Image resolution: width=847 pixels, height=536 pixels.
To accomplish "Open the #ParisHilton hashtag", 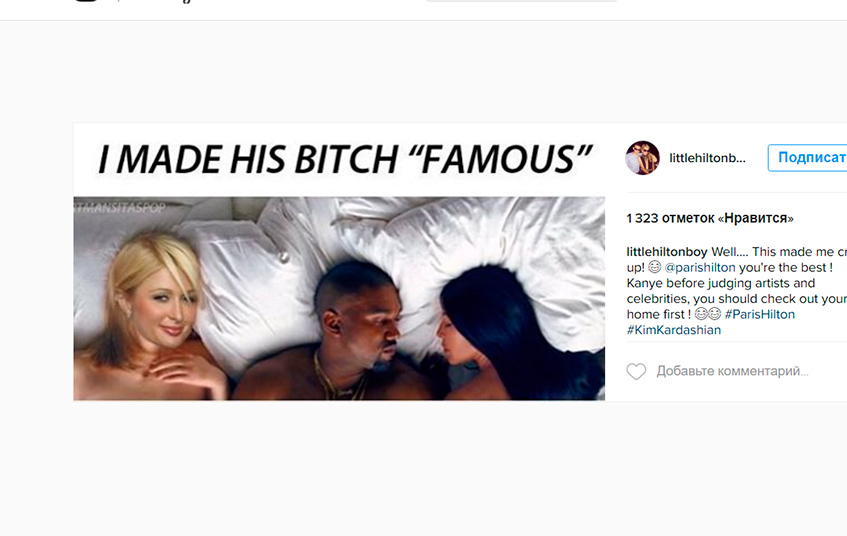I will click(759, 314).
